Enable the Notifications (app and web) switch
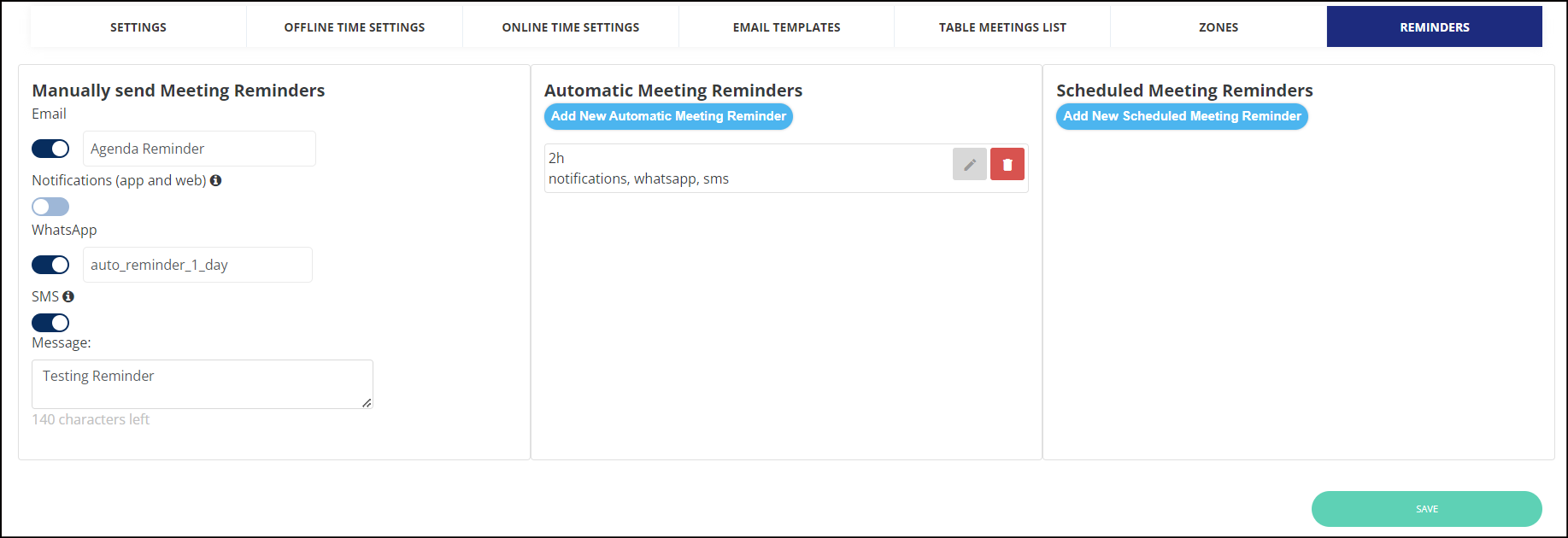This screenshot has width=1568, height=538. click(x=50, y=207)
